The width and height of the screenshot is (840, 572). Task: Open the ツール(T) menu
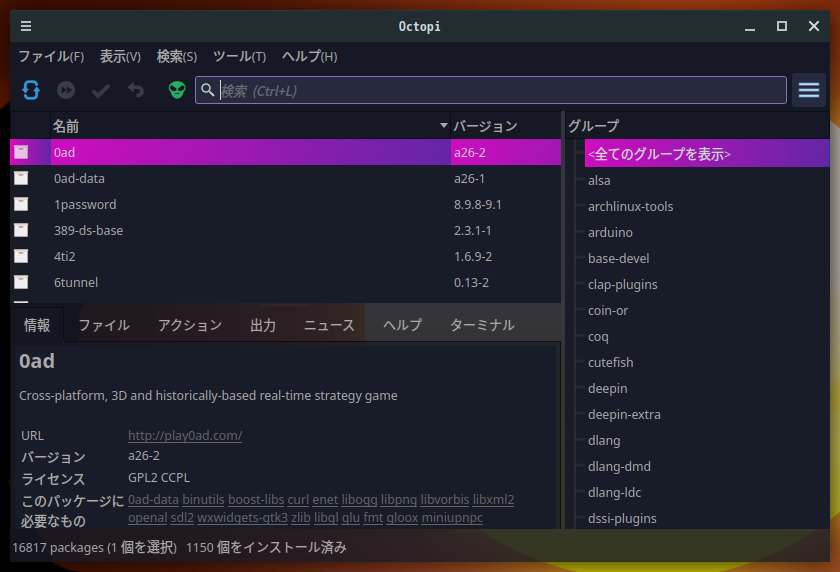click(239, 56)
